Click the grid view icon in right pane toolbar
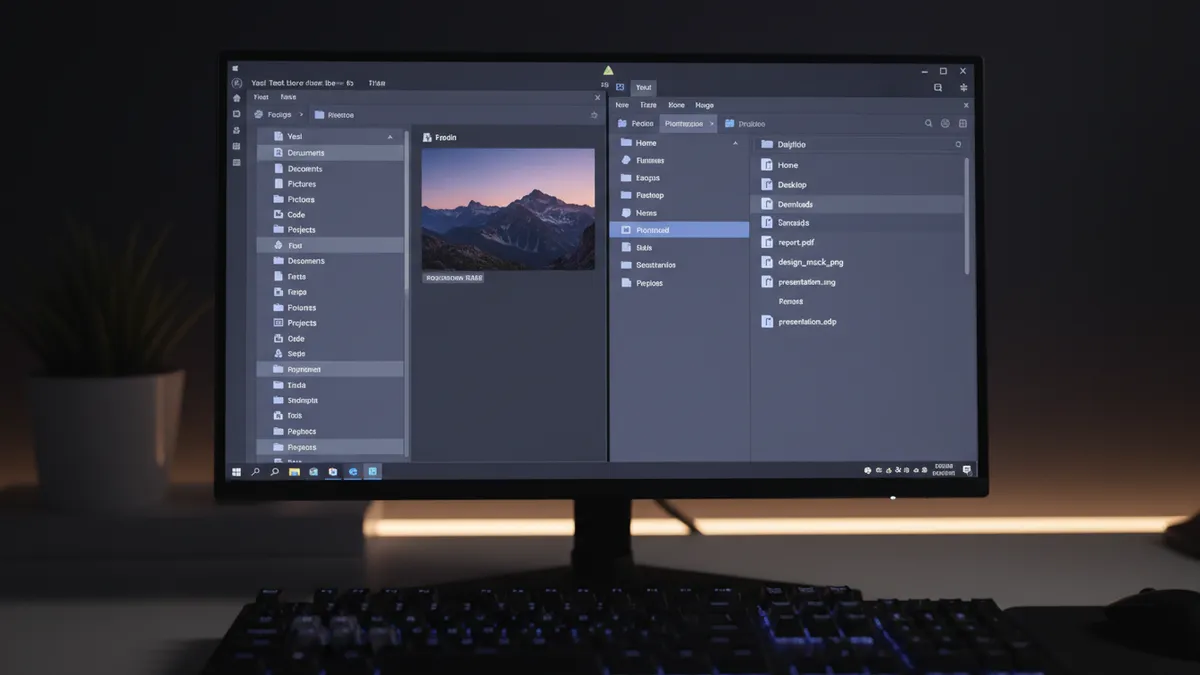Screen dimensions: 1200x675 (x=963, y=124)
